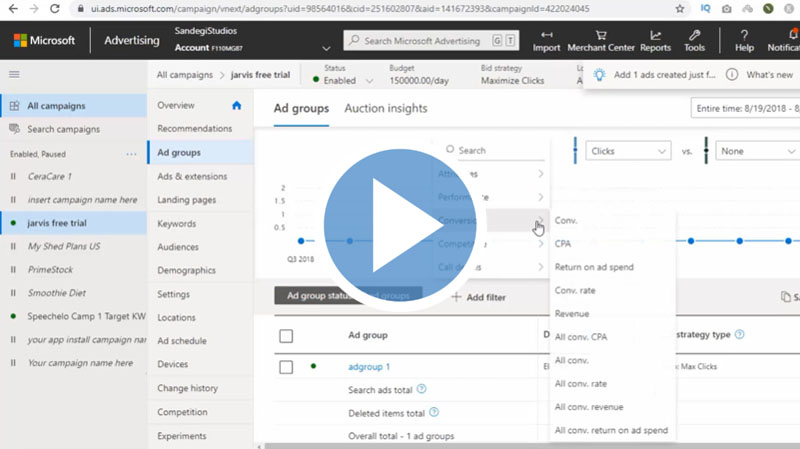
Task: Open Recommendations in the side menu
Action: pos(194,129)
